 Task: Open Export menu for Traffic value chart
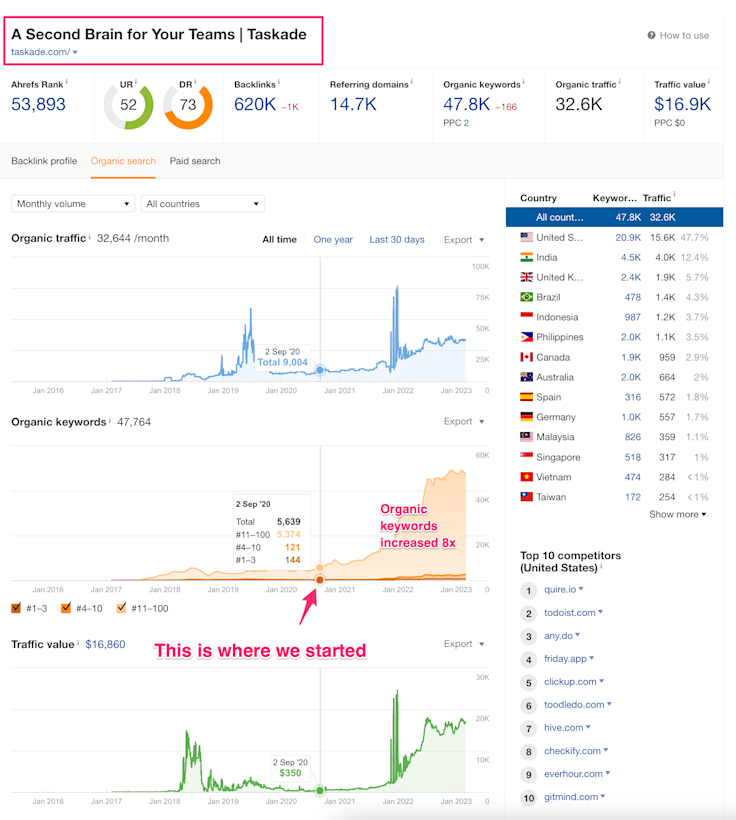tap(463, 644)
